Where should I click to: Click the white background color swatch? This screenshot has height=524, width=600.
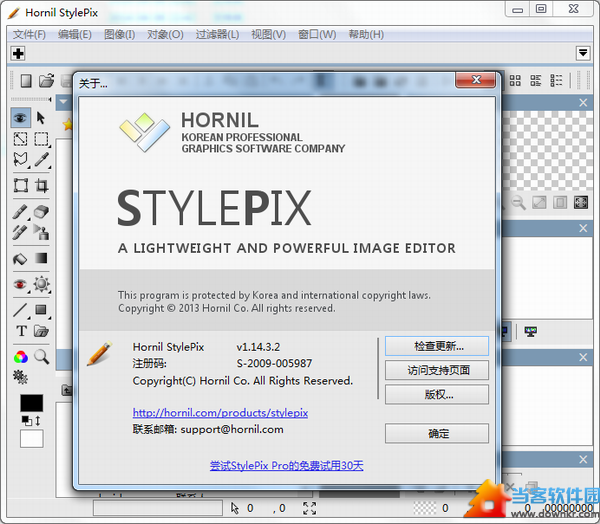(31, 439)
